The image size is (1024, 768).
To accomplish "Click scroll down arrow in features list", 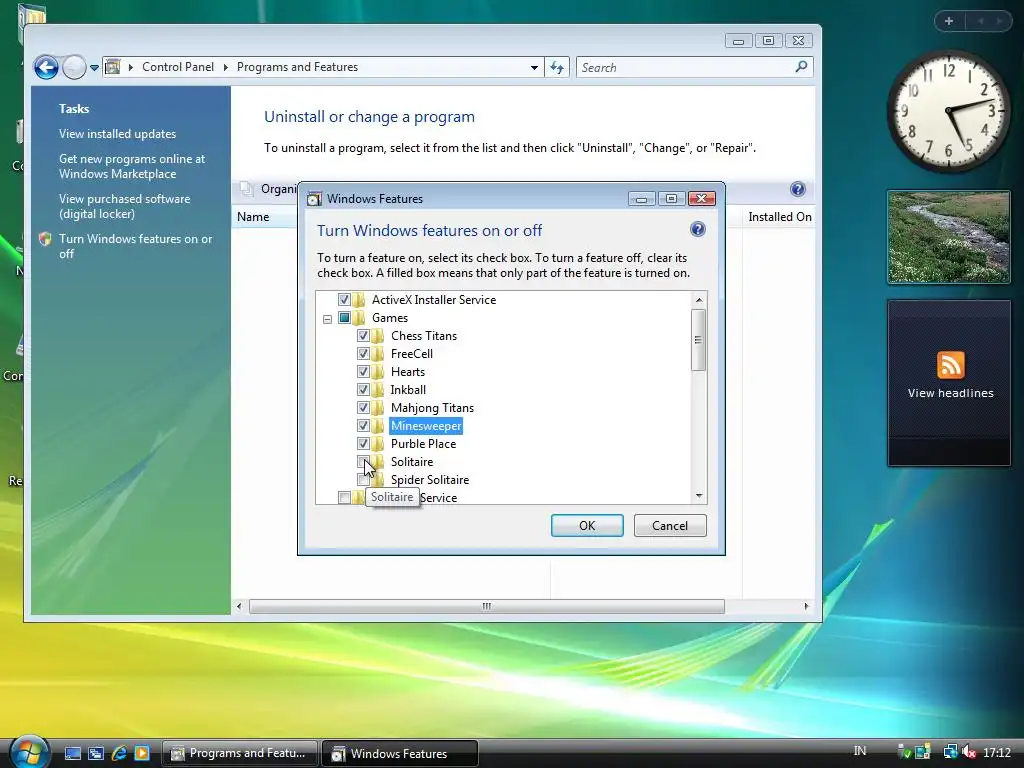I will (x=699, y=496).
